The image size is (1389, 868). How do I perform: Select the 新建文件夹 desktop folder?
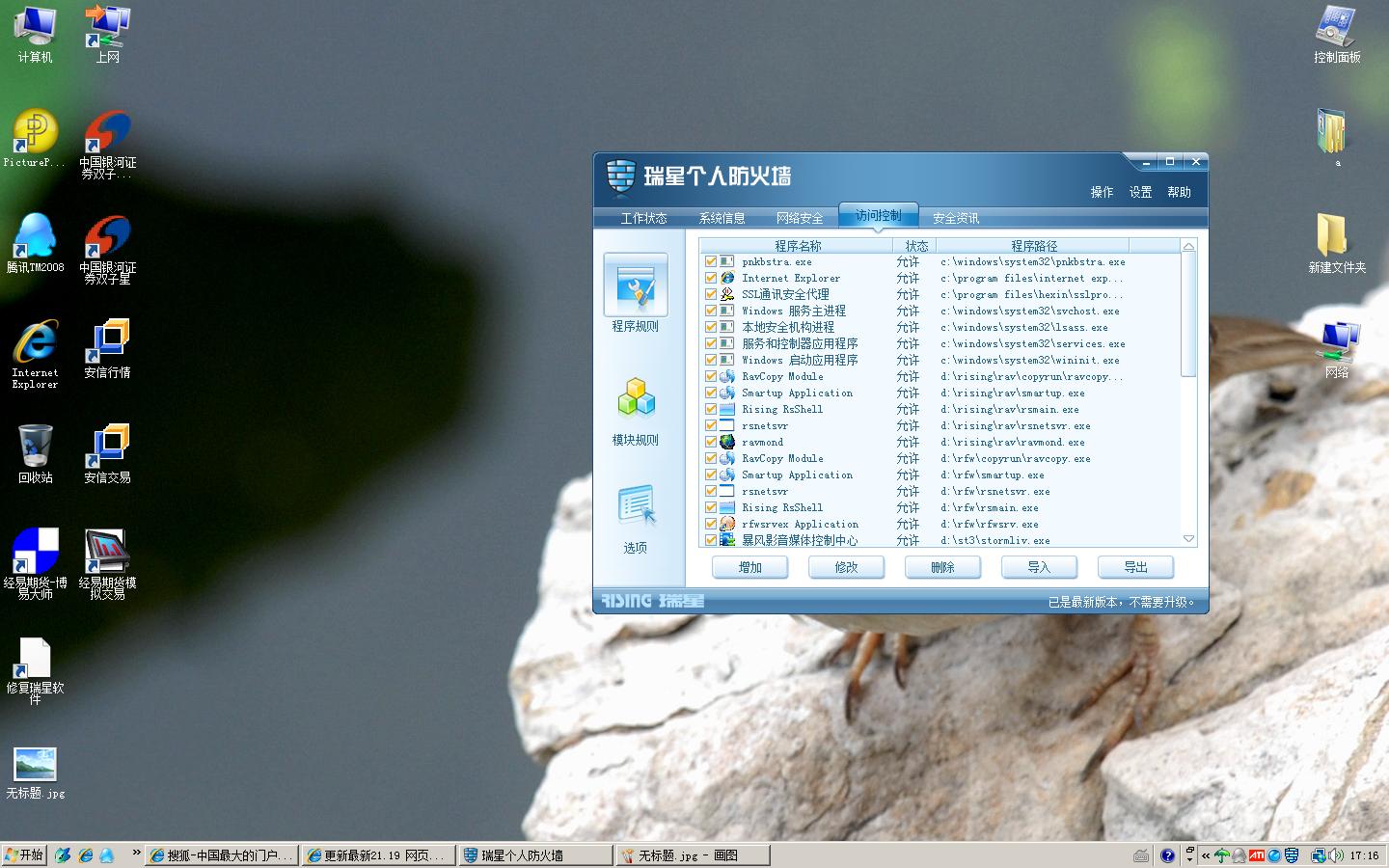(1337, 243)
